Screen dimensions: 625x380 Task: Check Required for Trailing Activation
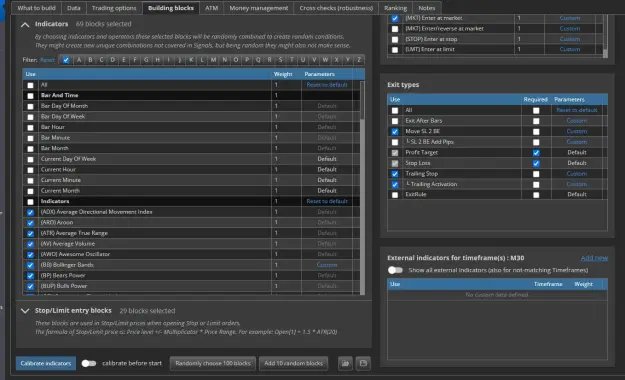coord(536,185)
